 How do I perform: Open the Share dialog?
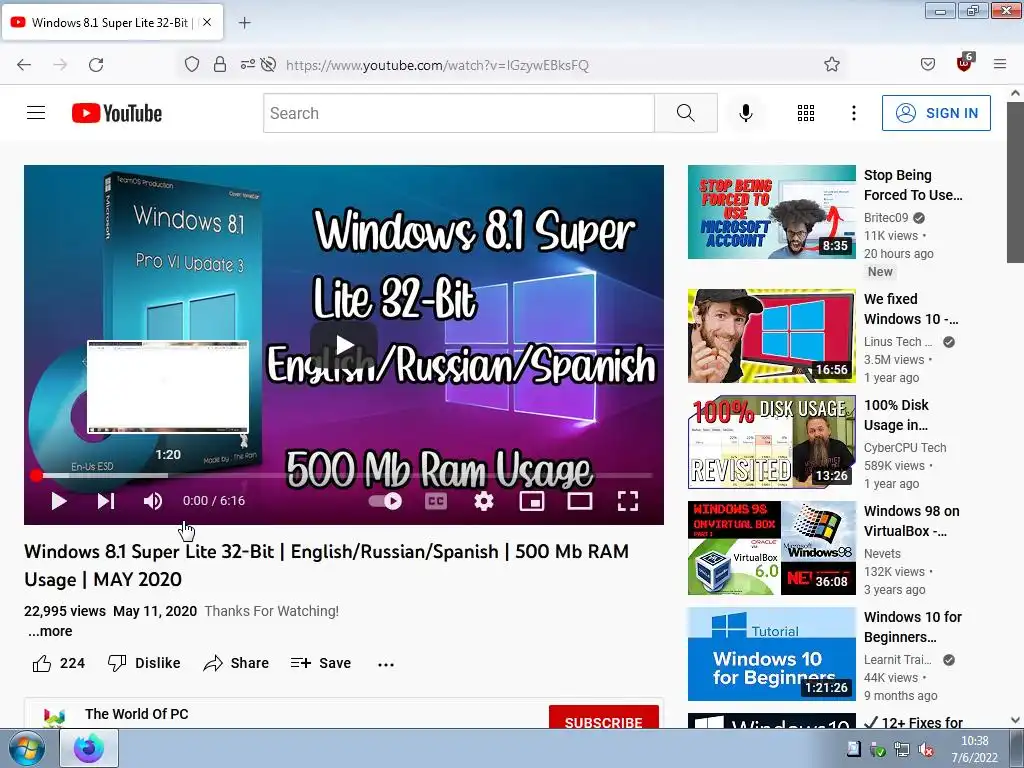236,663
